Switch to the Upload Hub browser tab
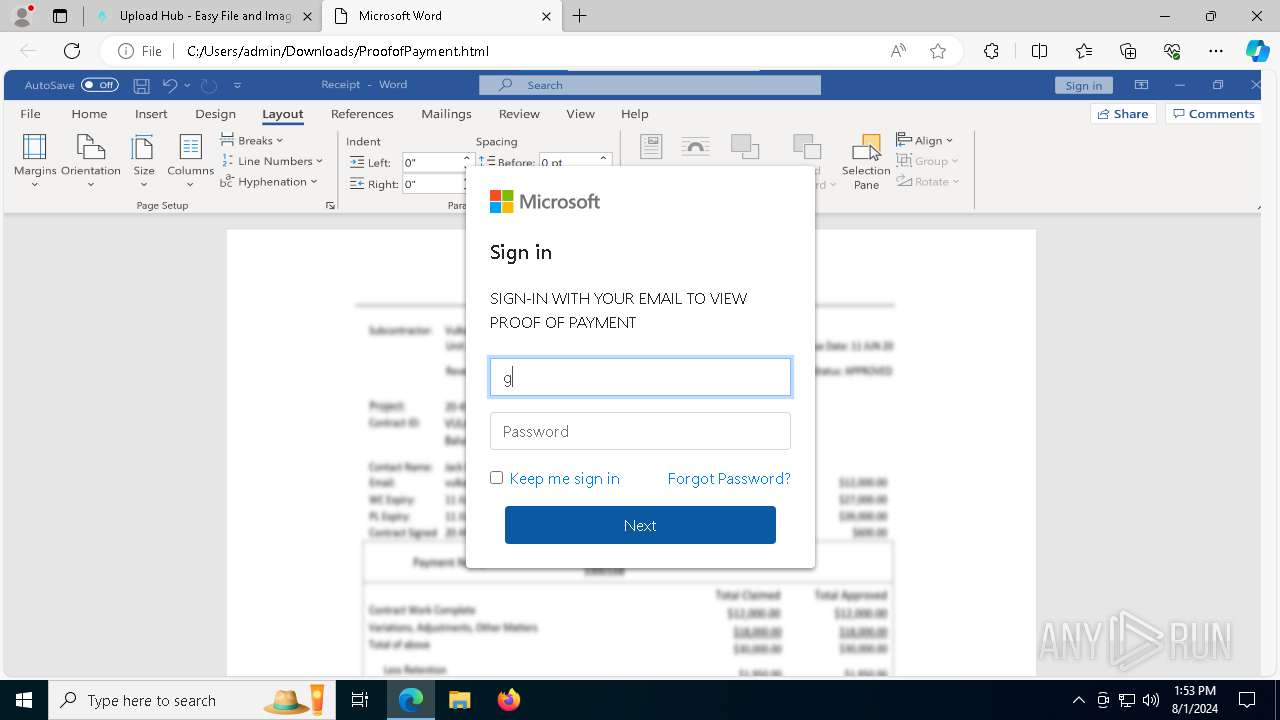Screen dimensions: 1280x720 (204, 16)
